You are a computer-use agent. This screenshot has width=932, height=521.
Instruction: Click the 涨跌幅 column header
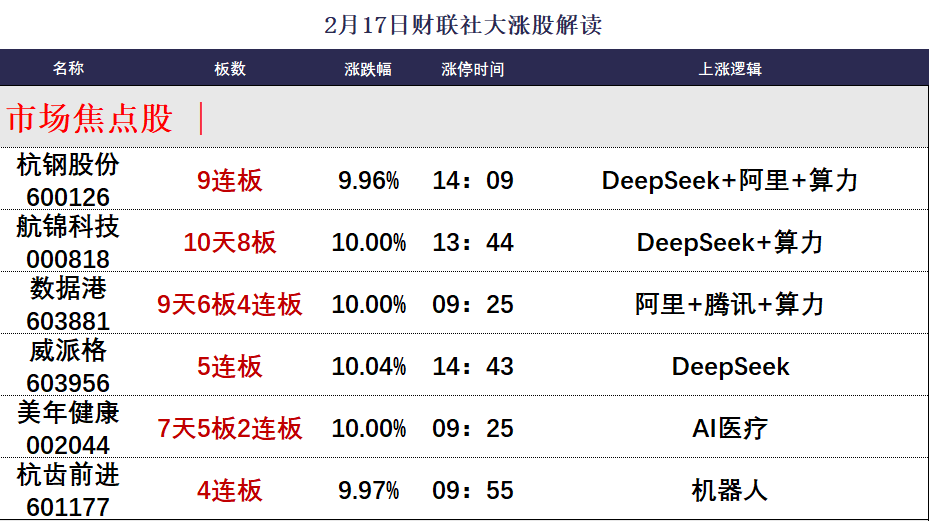368,69
